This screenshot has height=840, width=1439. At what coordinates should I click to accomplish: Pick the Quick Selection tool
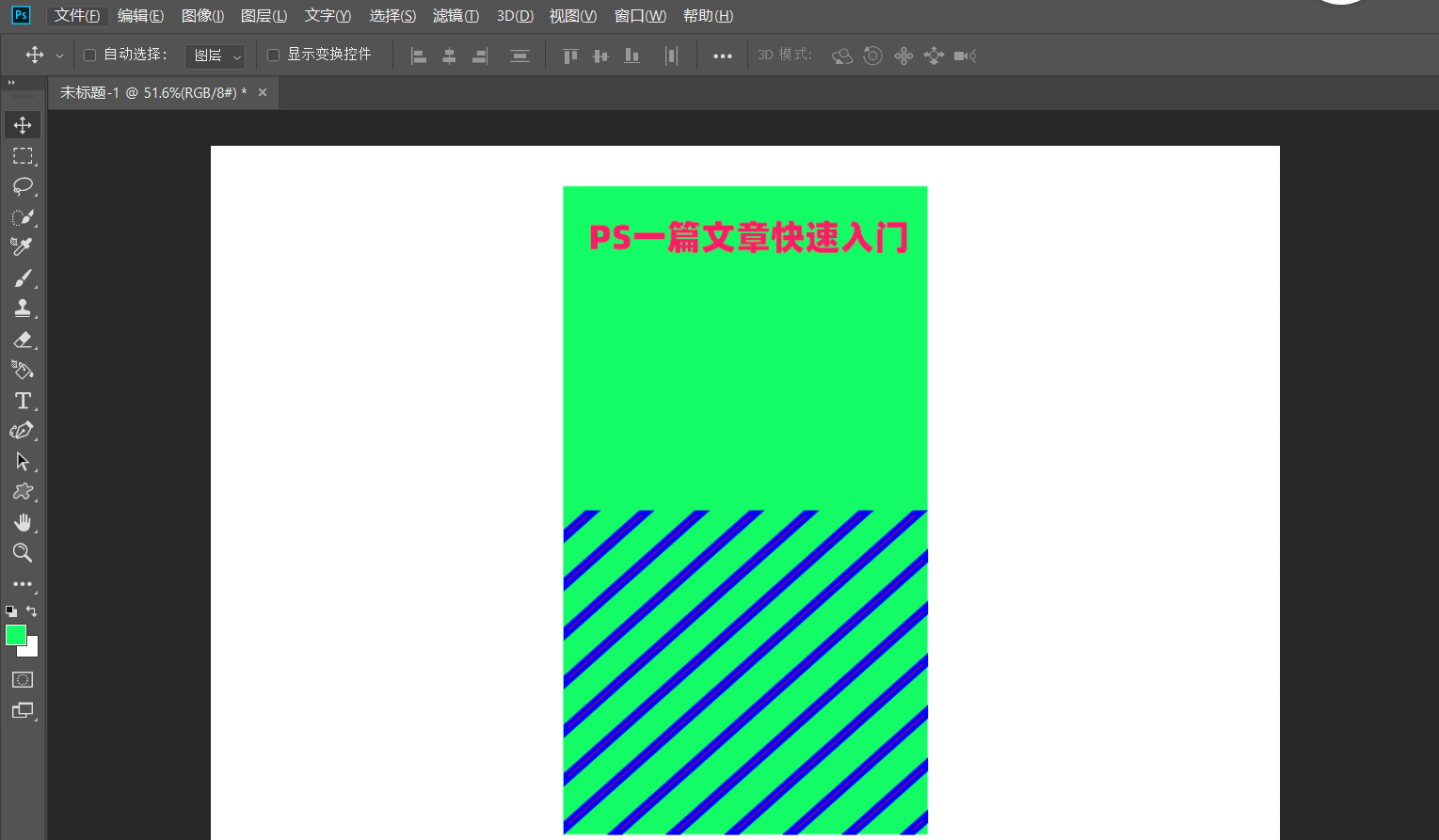click(x=23, y=217)
